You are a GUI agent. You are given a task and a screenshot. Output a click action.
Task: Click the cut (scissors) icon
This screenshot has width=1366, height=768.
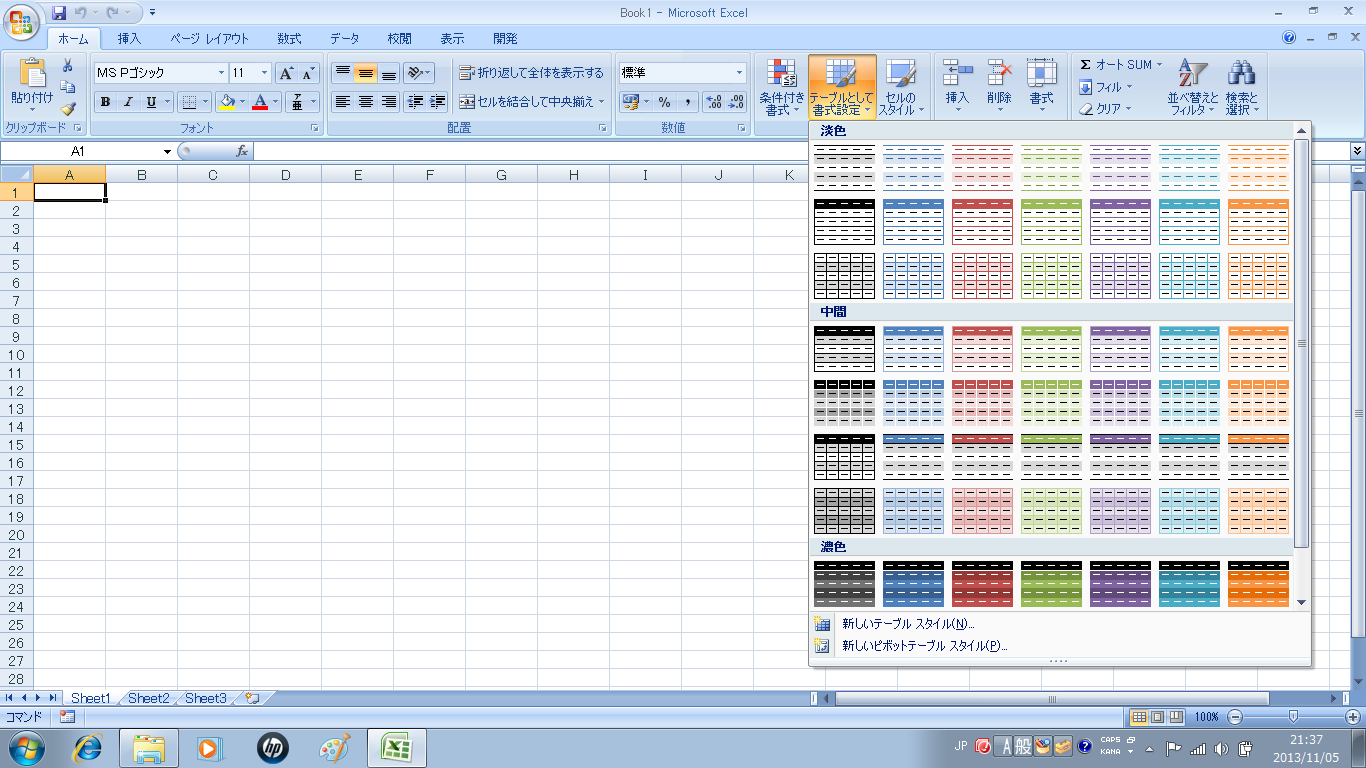coord(68,66)
